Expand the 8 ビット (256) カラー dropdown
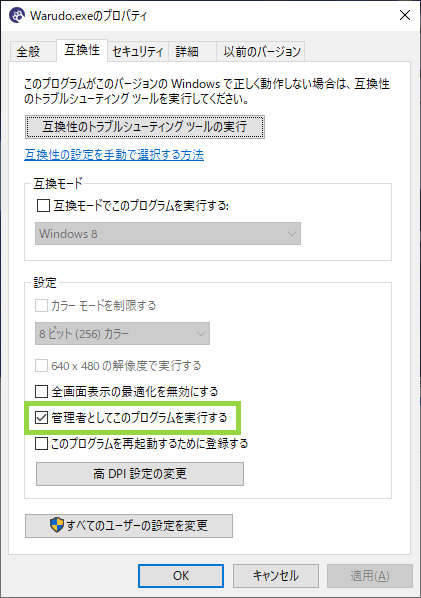The height and width of the screenshot is (598, 421). pos(122,334)
